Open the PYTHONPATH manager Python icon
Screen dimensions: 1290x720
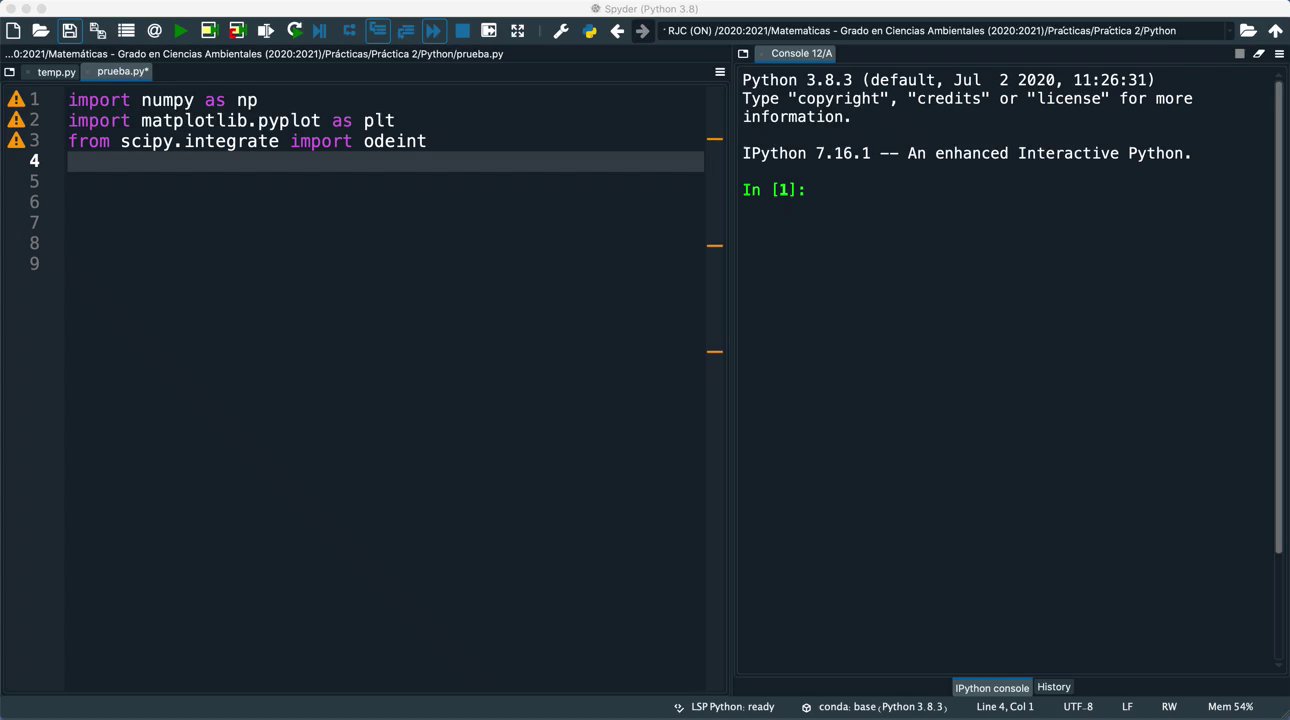coord(589,31)
